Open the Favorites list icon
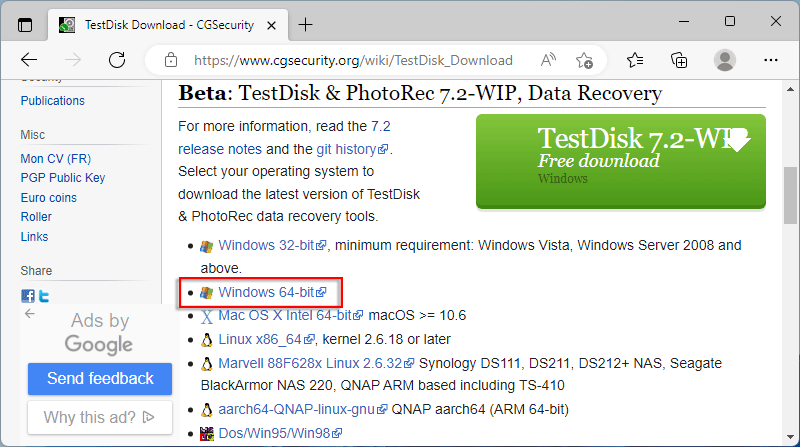Viewport: 800px width, 447px height. click(x=635, y=60)
